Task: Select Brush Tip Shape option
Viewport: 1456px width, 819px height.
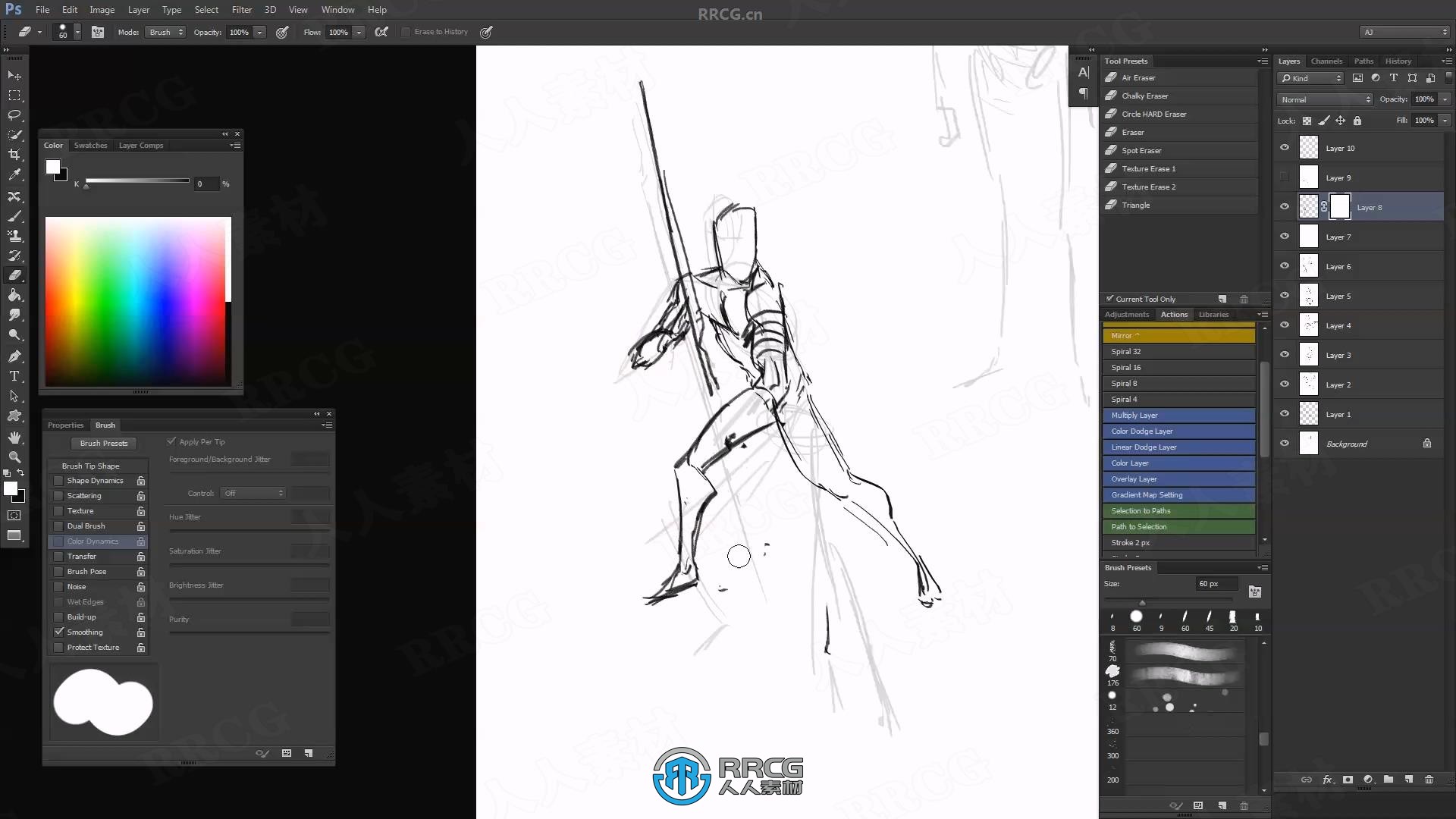Action: [90, 466]
